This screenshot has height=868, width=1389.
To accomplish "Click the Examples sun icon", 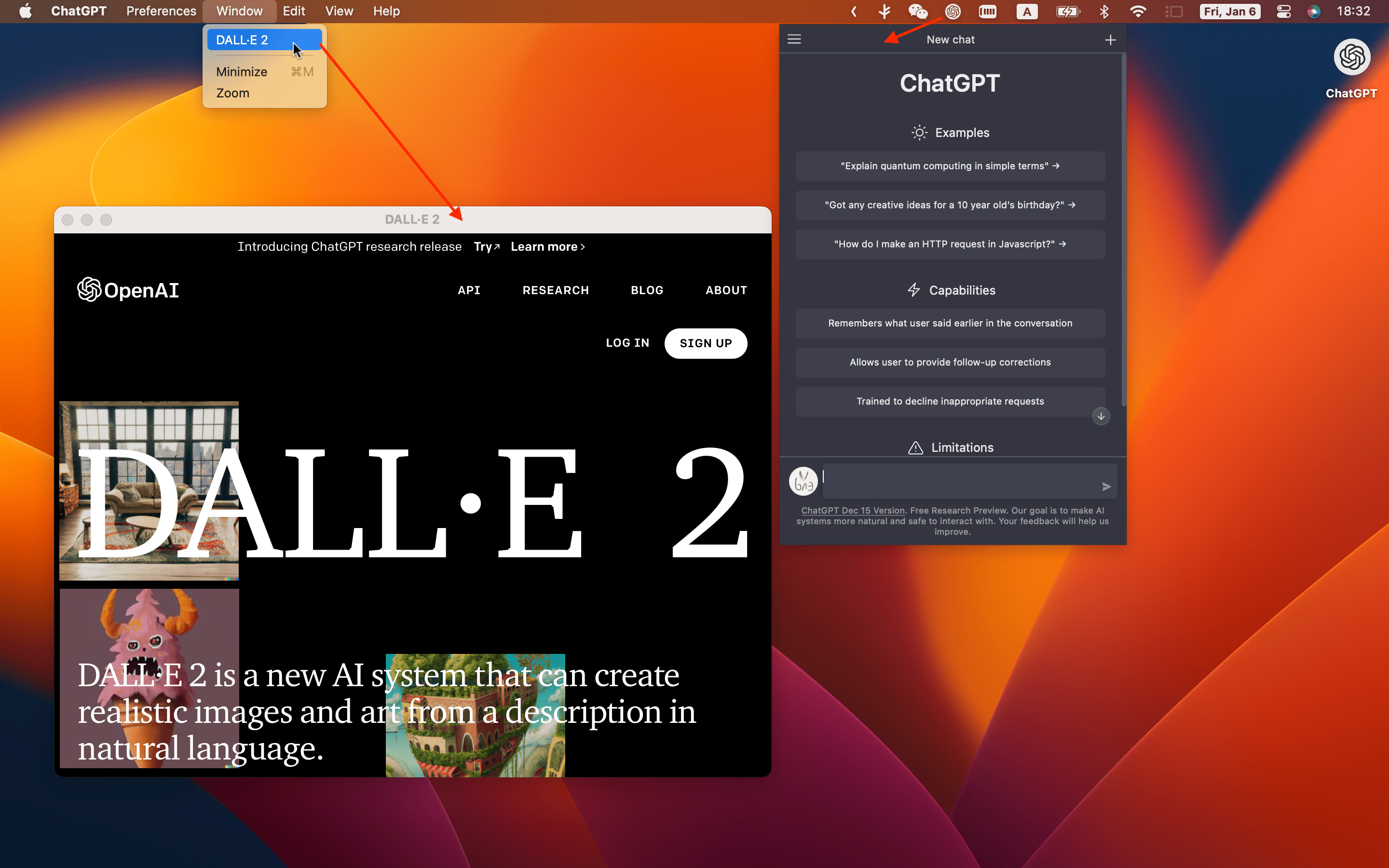I will [x=919, y=132].
